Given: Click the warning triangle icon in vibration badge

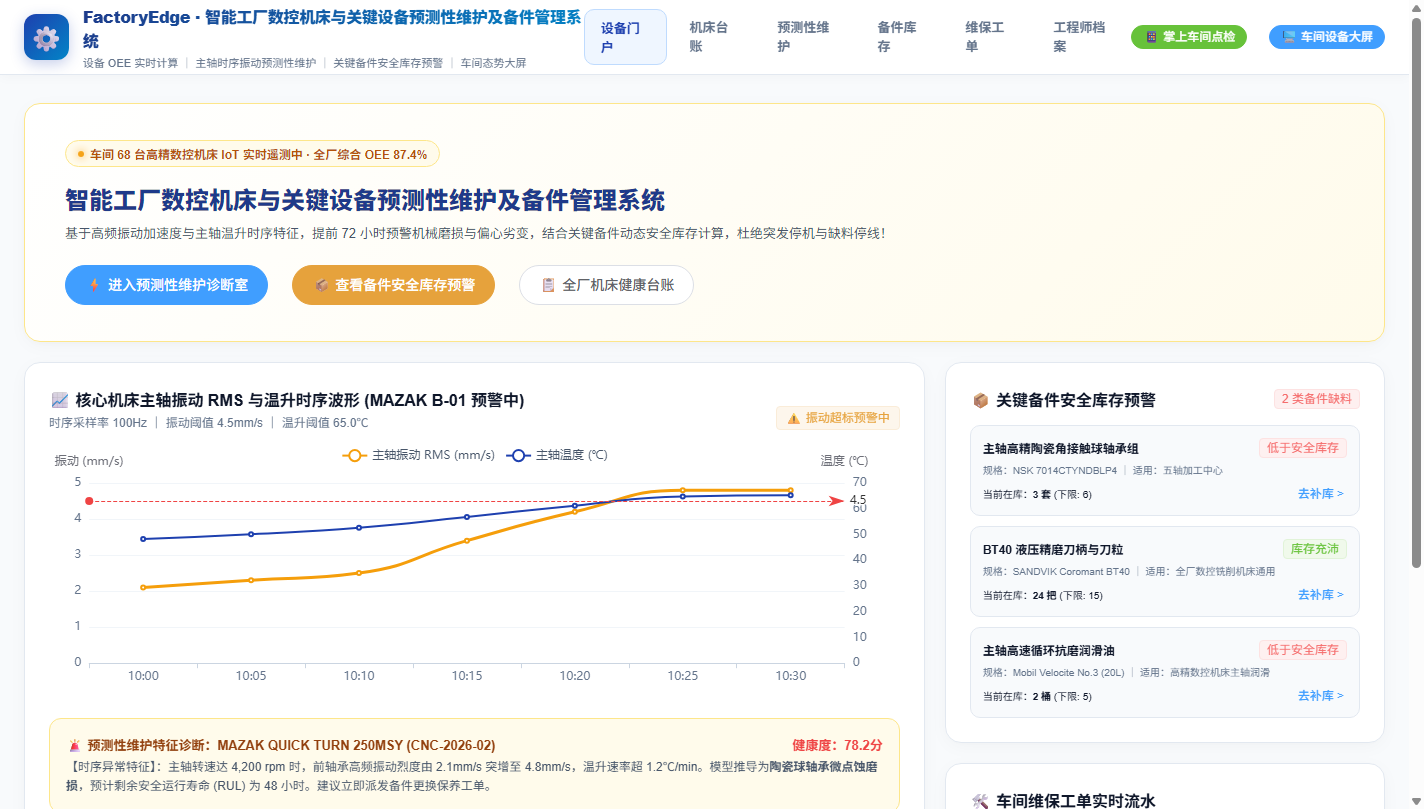Looking at the screenshot, I should pyautogui.click(x=794, y=418).
